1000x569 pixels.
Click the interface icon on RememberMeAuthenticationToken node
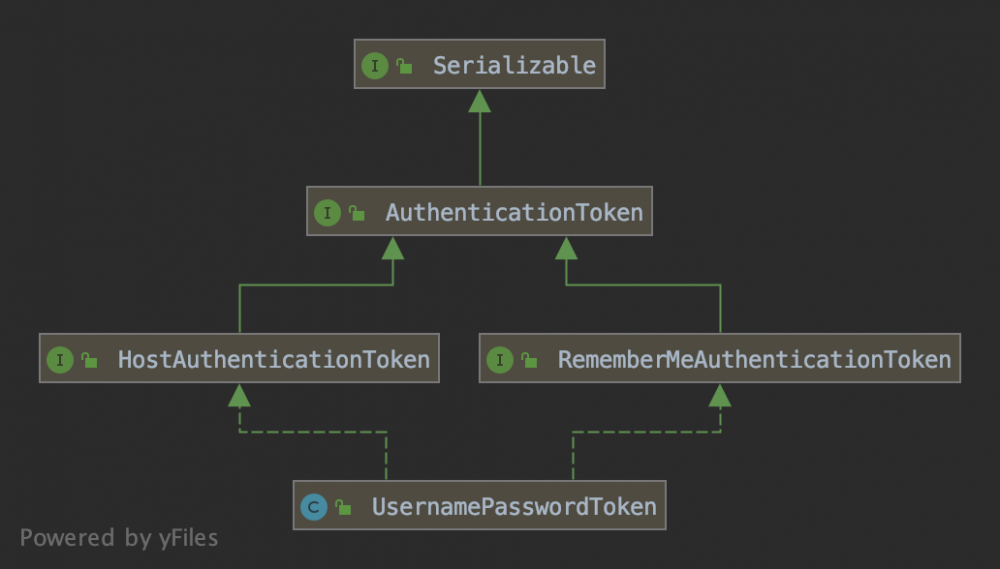(x=500, y=360)
